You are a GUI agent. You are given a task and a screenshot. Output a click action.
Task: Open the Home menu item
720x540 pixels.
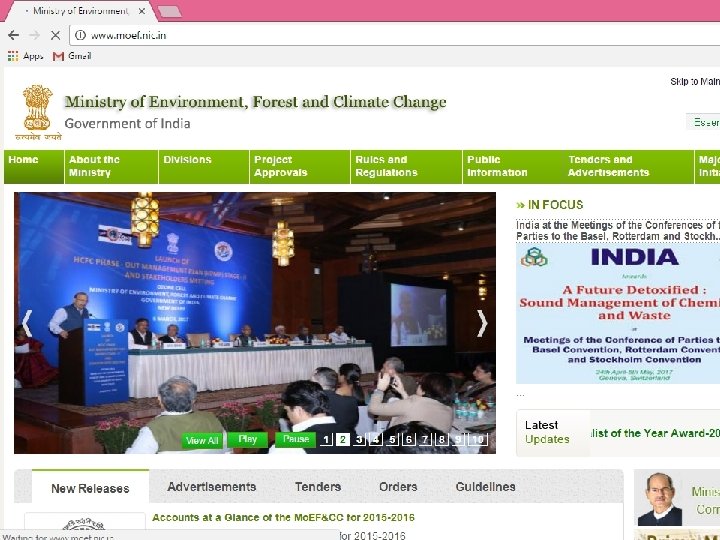34,167
